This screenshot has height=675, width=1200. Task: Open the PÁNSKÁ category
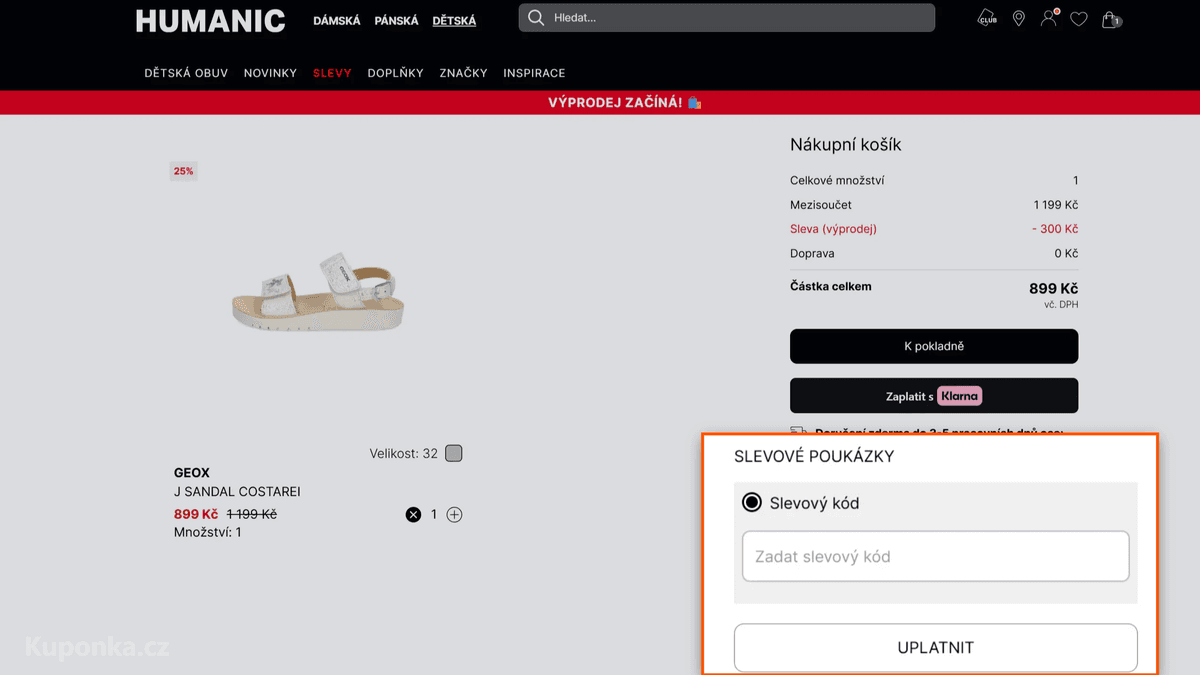click(396, 20)
